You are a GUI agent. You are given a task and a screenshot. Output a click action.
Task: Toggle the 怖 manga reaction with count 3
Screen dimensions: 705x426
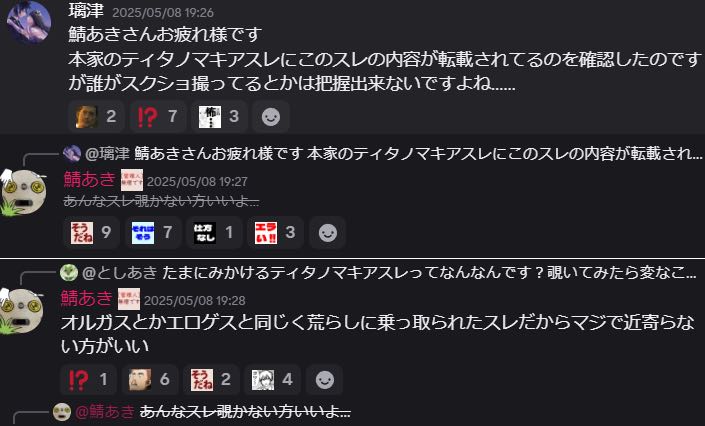(x=219, y=117)
